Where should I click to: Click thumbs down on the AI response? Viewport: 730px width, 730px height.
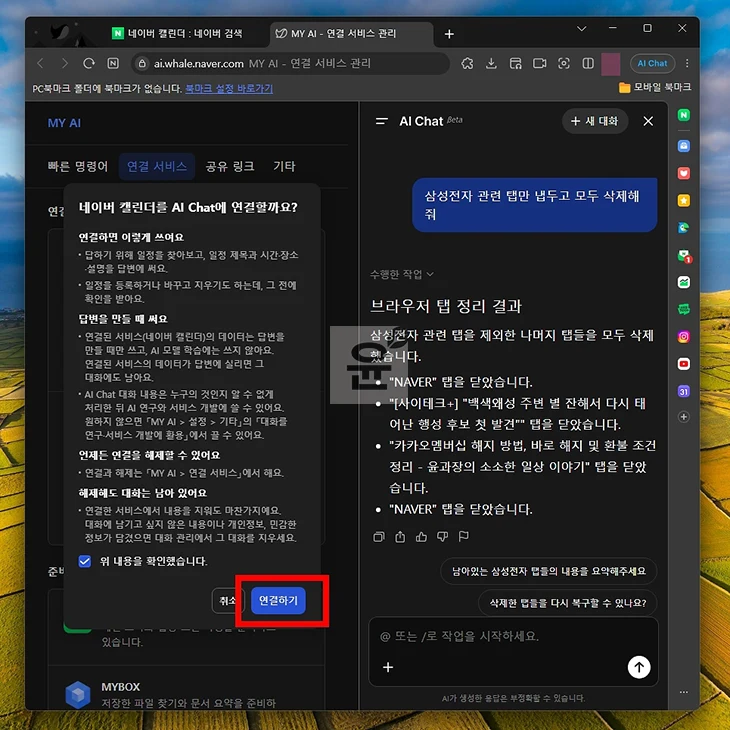click(x=442, y=537)
